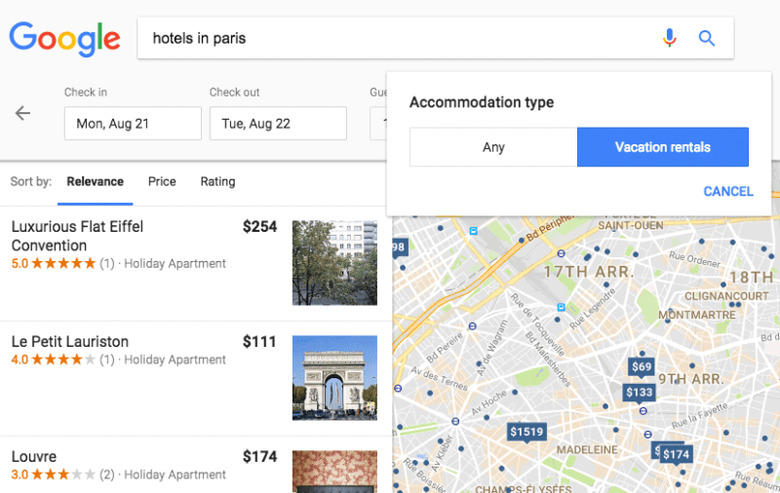Sort results by Price

pyautogui.click(x=162, y=182)
